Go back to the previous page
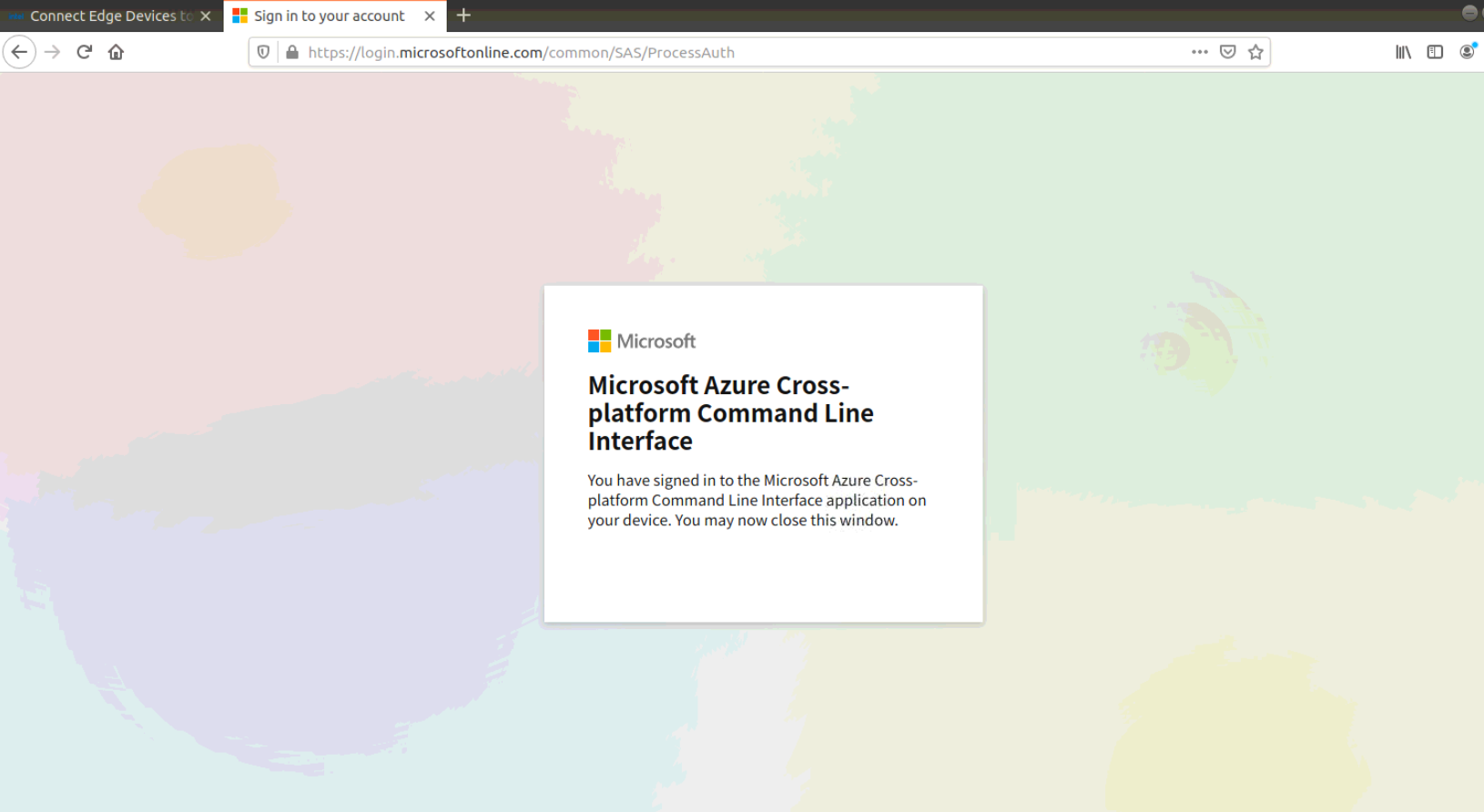The height and width of the screenshot is (812, 1484). pyautogui.click(x=19, y=52)
